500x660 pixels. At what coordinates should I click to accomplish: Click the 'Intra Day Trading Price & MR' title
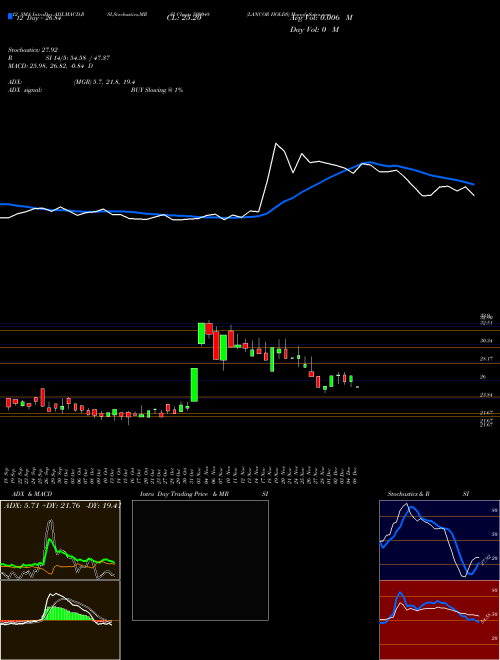click(185, 494)
